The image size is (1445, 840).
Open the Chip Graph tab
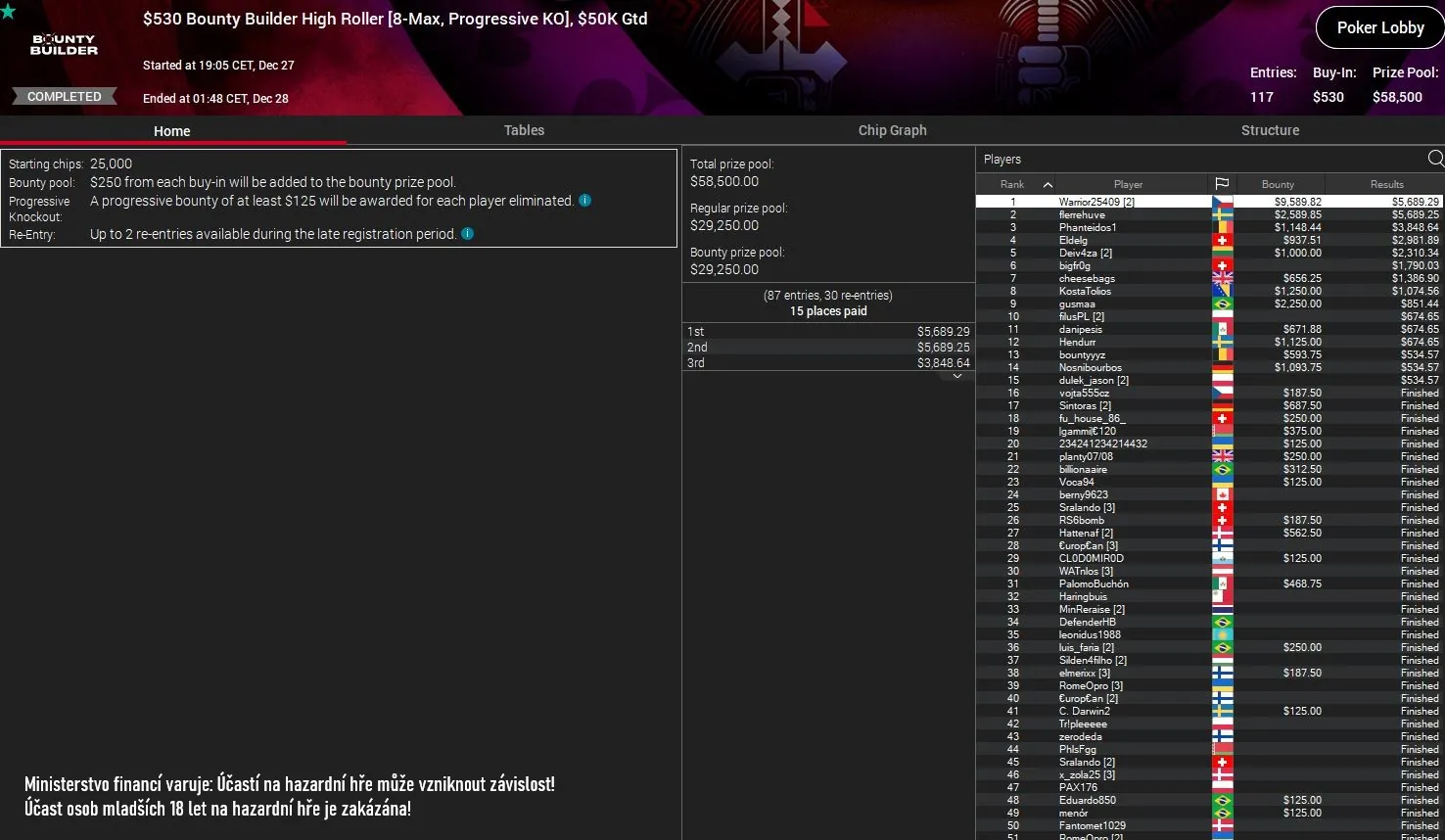tap(892, 129)
